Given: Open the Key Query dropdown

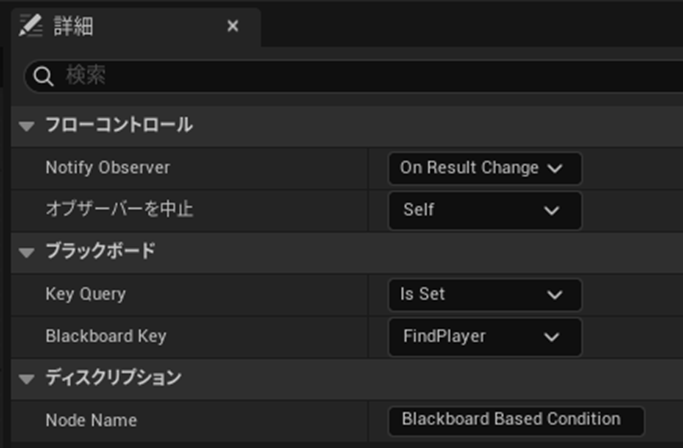Looking at the screenshot, I should (x=484, y=294).
